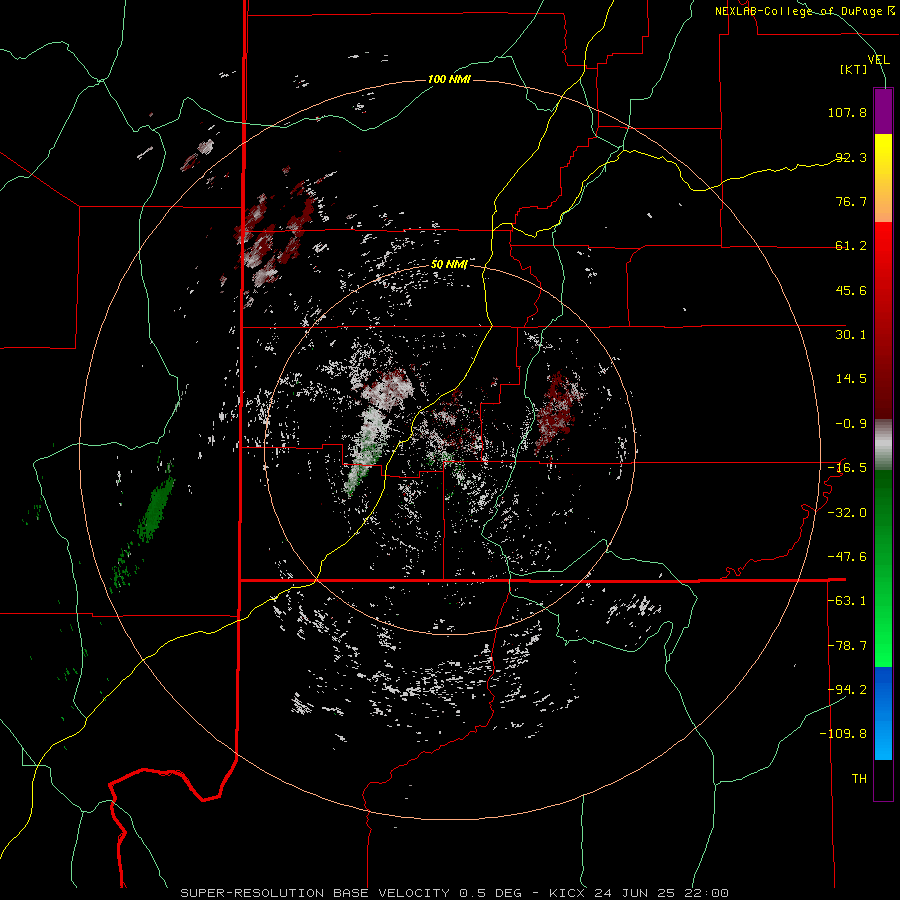The image size is (900, 900).
Task: Select the -47.6 legend value
Action: pos(847,557)
